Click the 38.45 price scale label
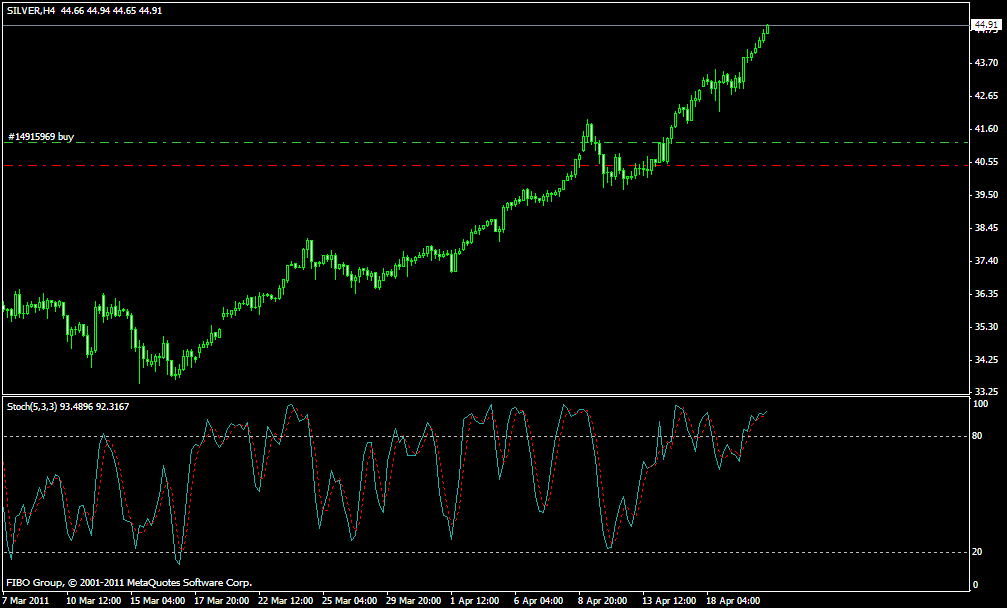The image size is (1007, 608). pyautogui.click(x=986, y=228)
